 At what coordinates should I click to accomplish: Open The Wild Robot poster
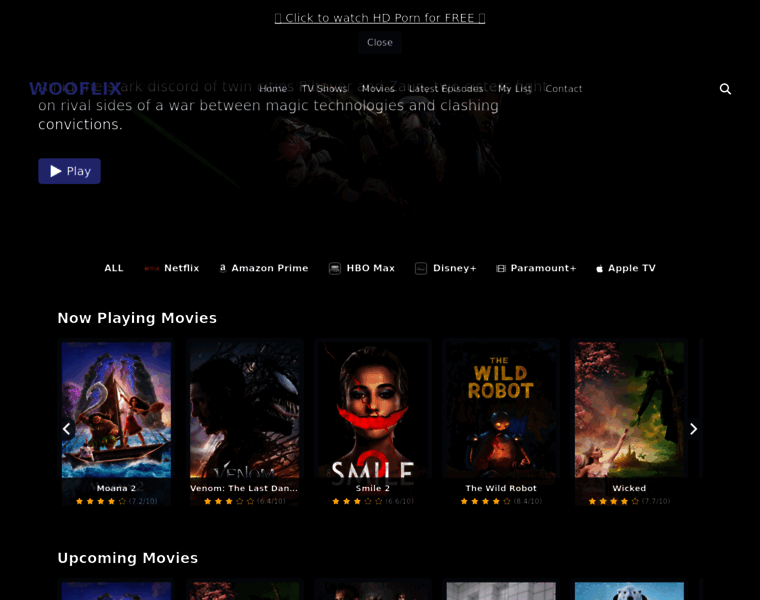(501, 410)
